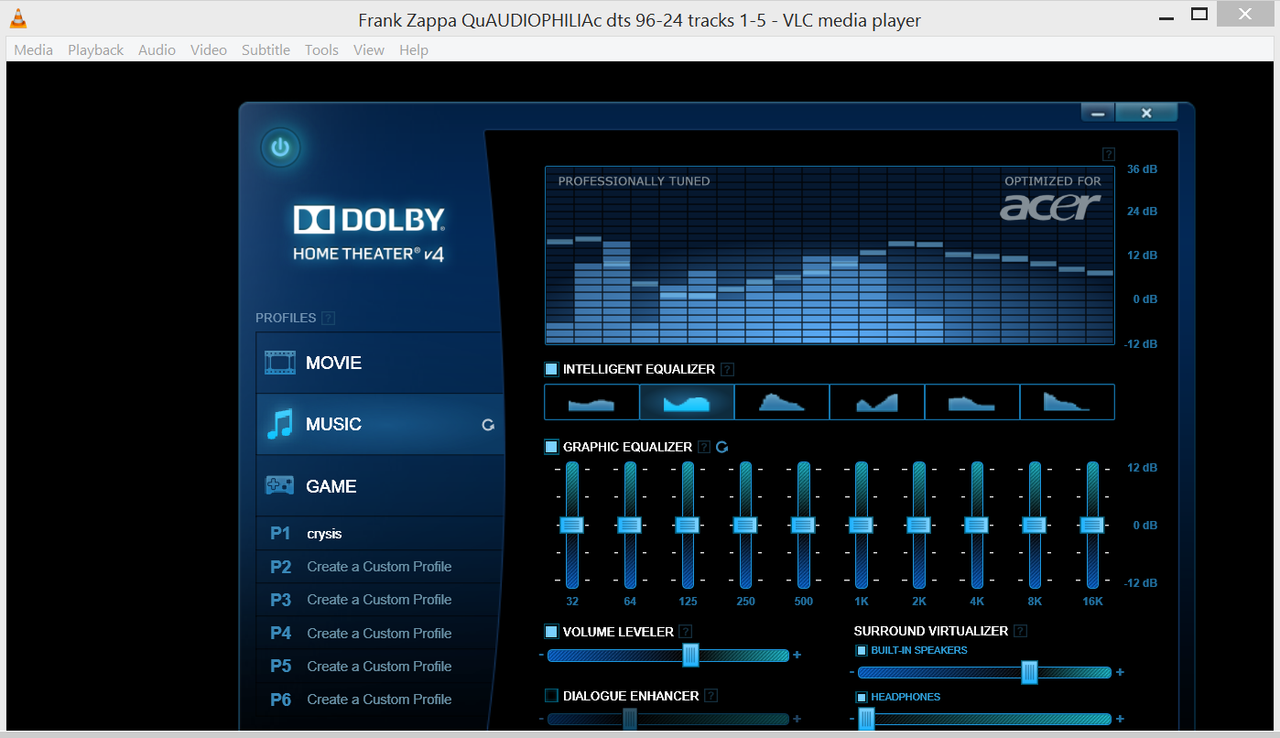Toggle the Graphic Equalizer checkbox
Image resolution: width=1280 pixels, height=738 pixels.
(551, 447)
